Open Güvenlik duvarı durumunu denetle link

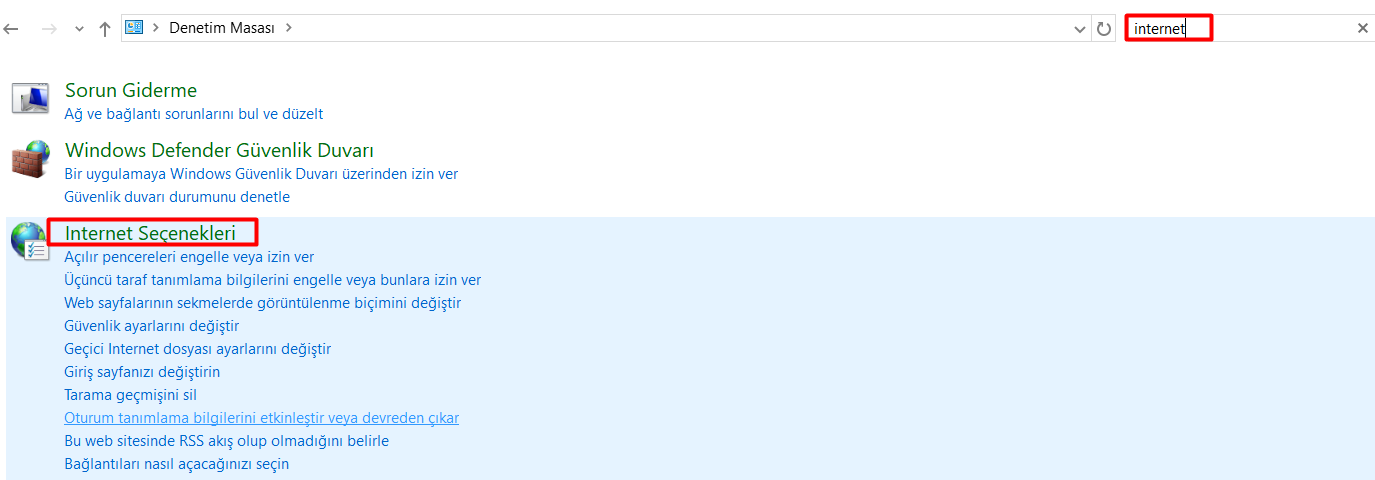(x=177, y=197)
